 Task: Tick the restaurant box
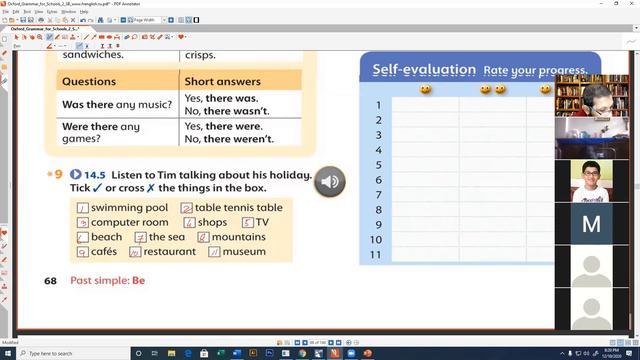pyautogui.click(x=135, y=252)
